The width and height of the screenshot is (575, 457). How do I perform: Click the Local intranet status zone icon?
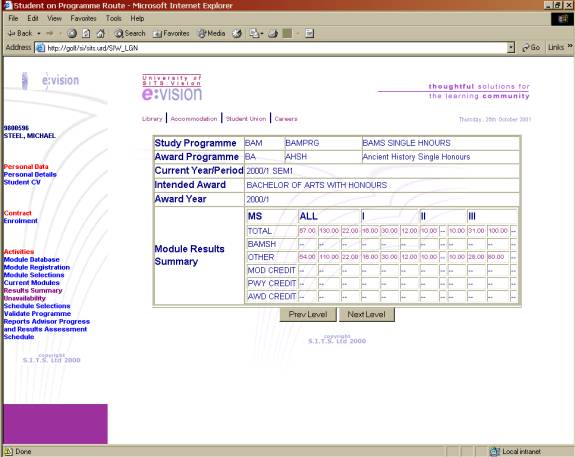click(x=495, y=451)
